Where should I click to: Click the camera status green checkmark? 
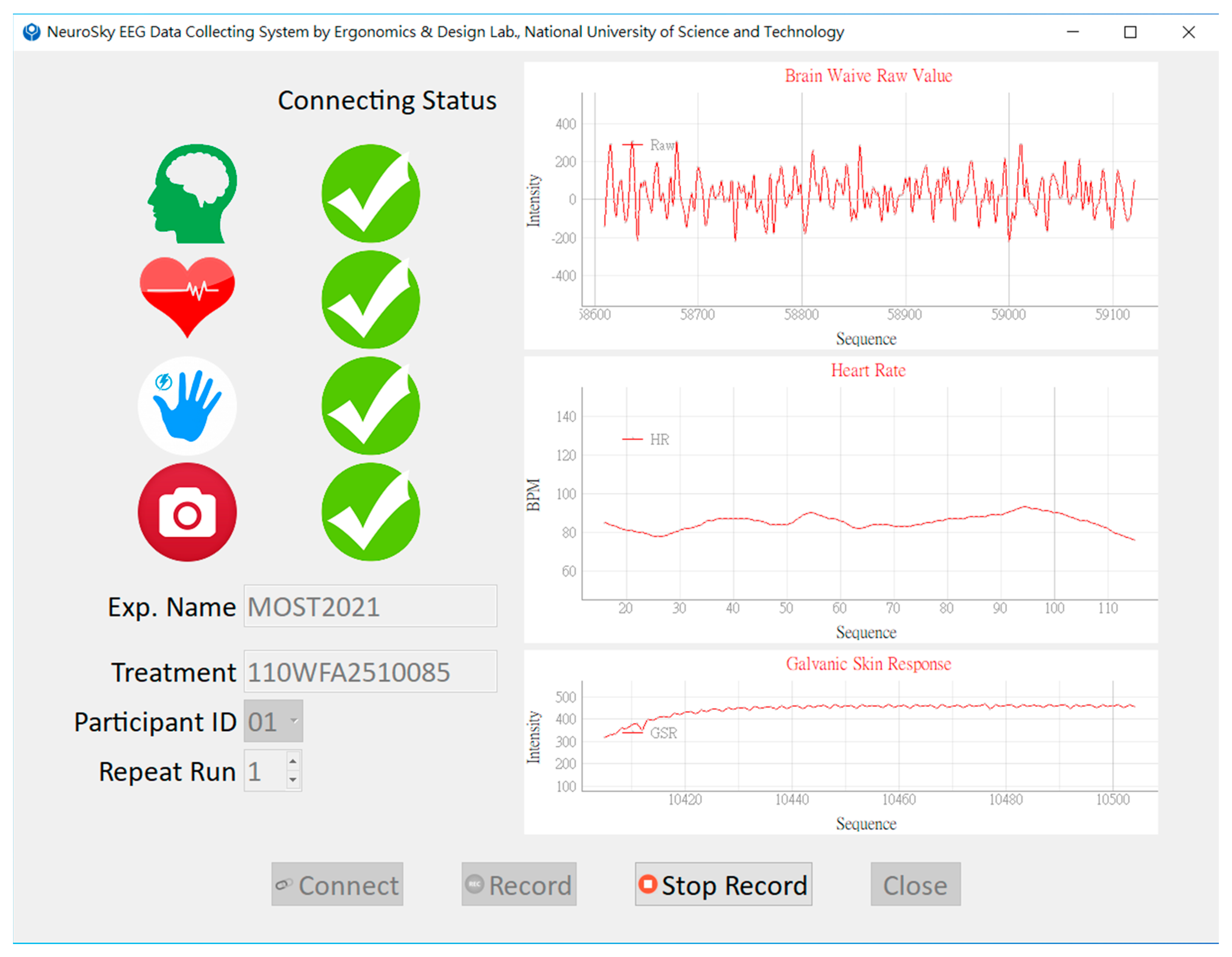371,512
